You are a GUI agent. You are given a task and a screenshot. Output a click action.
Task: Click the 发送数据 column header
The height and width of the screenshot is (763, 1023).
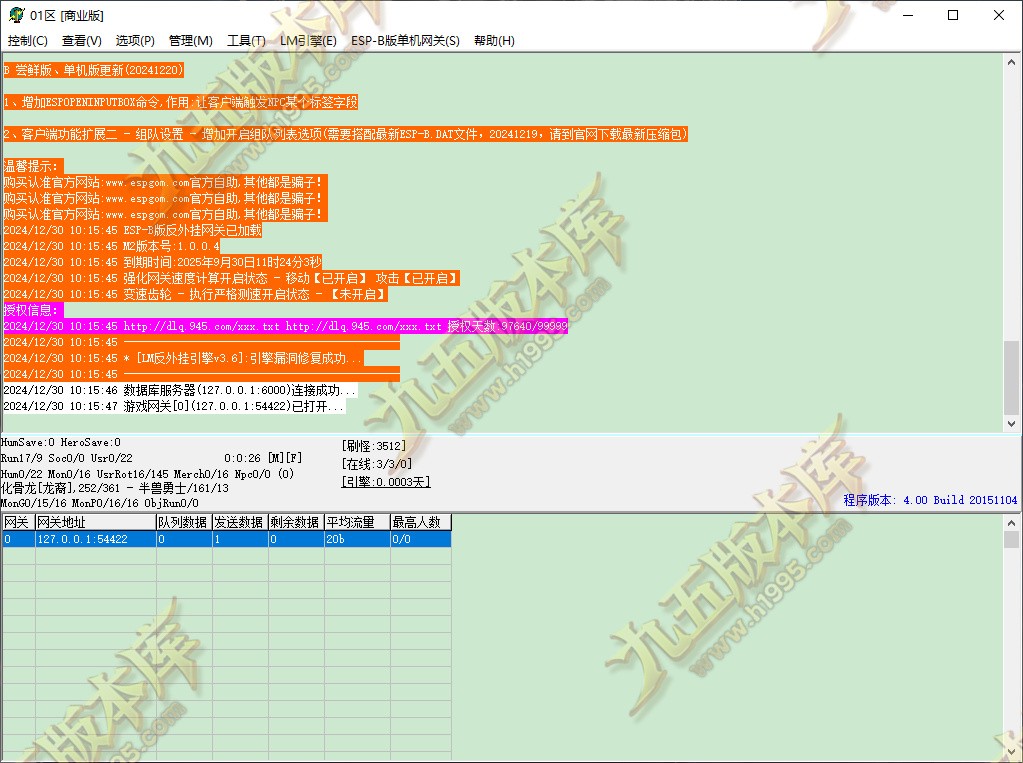(240, 522)
